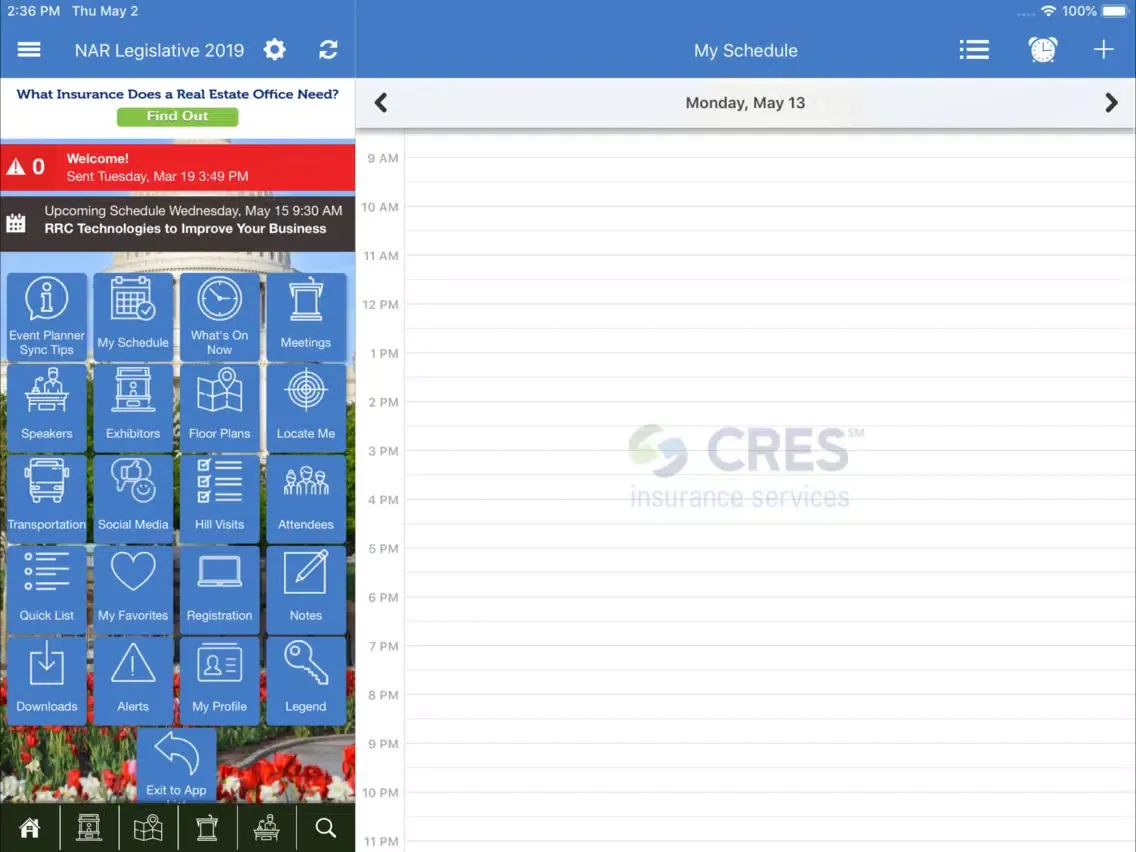Screen dimensions: 1136x852
Task: Tap the Wi-Fi status icon
Action: pyautogui.click(x=1048, y=11)
